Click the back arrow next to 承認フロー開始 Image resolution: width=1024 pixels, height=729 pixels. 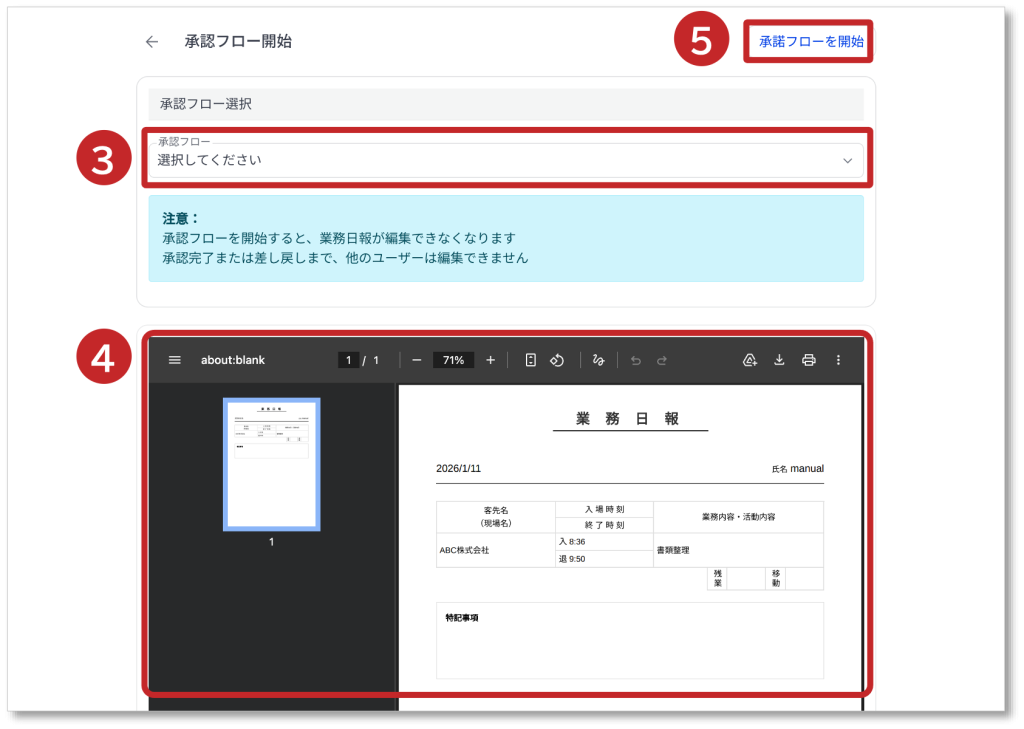click(152, 42)
